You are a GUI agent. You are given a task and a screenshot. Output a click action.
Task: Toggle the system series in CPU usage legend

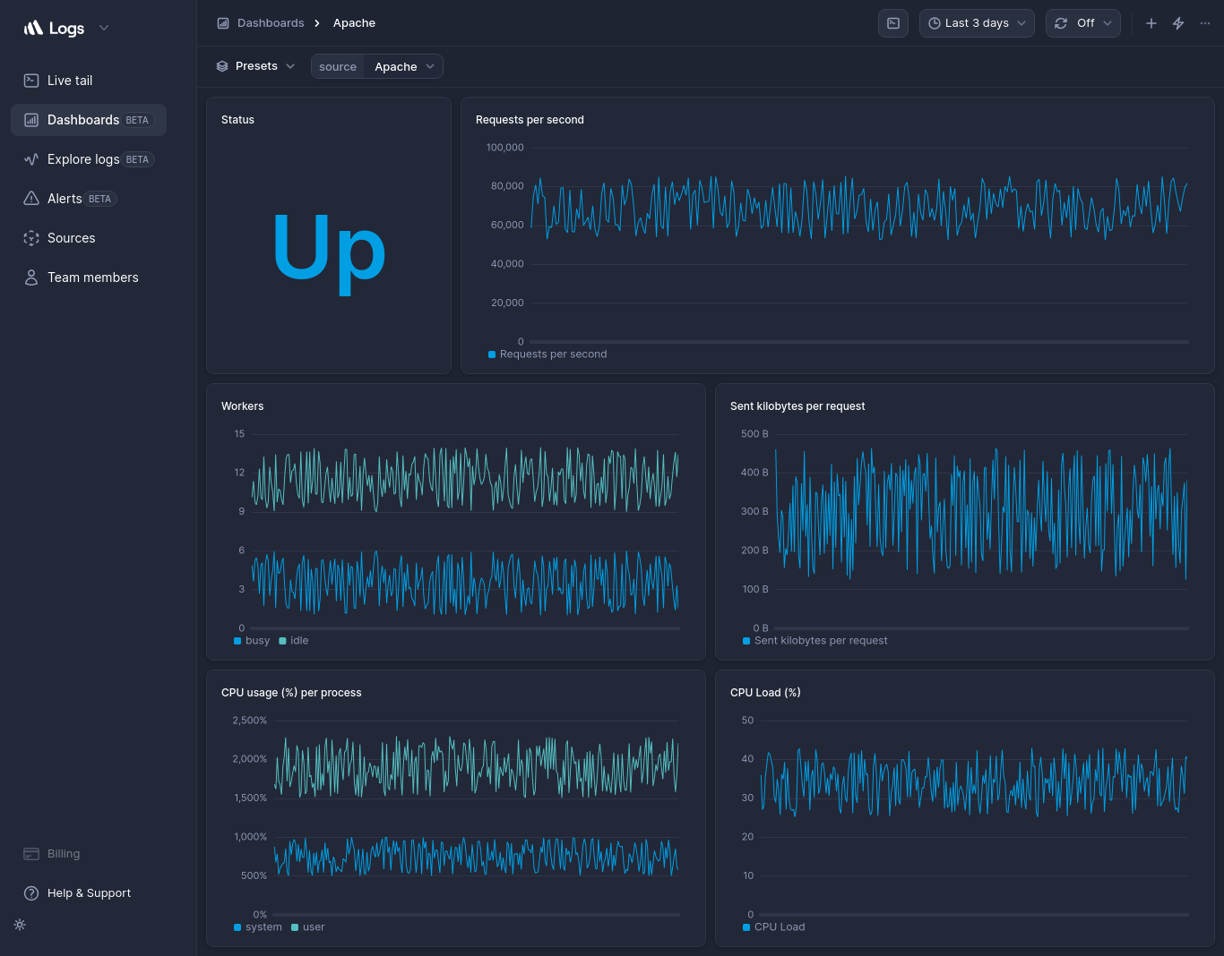pos(258,927)
